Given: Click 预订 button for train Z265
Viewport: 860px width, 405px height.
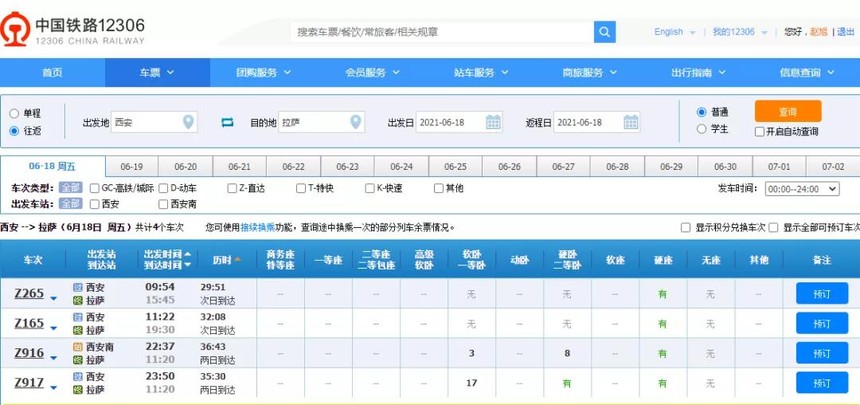Looking at the screenshot, I should pyautogui.click(x=822, y=294).
